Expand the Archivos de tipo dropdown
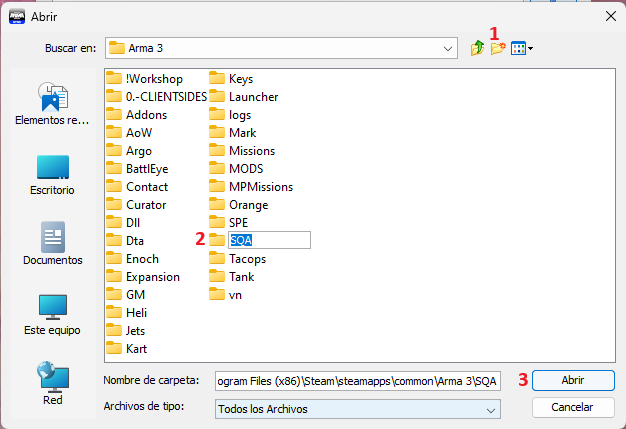626x429 pixels. coord(491,409)
